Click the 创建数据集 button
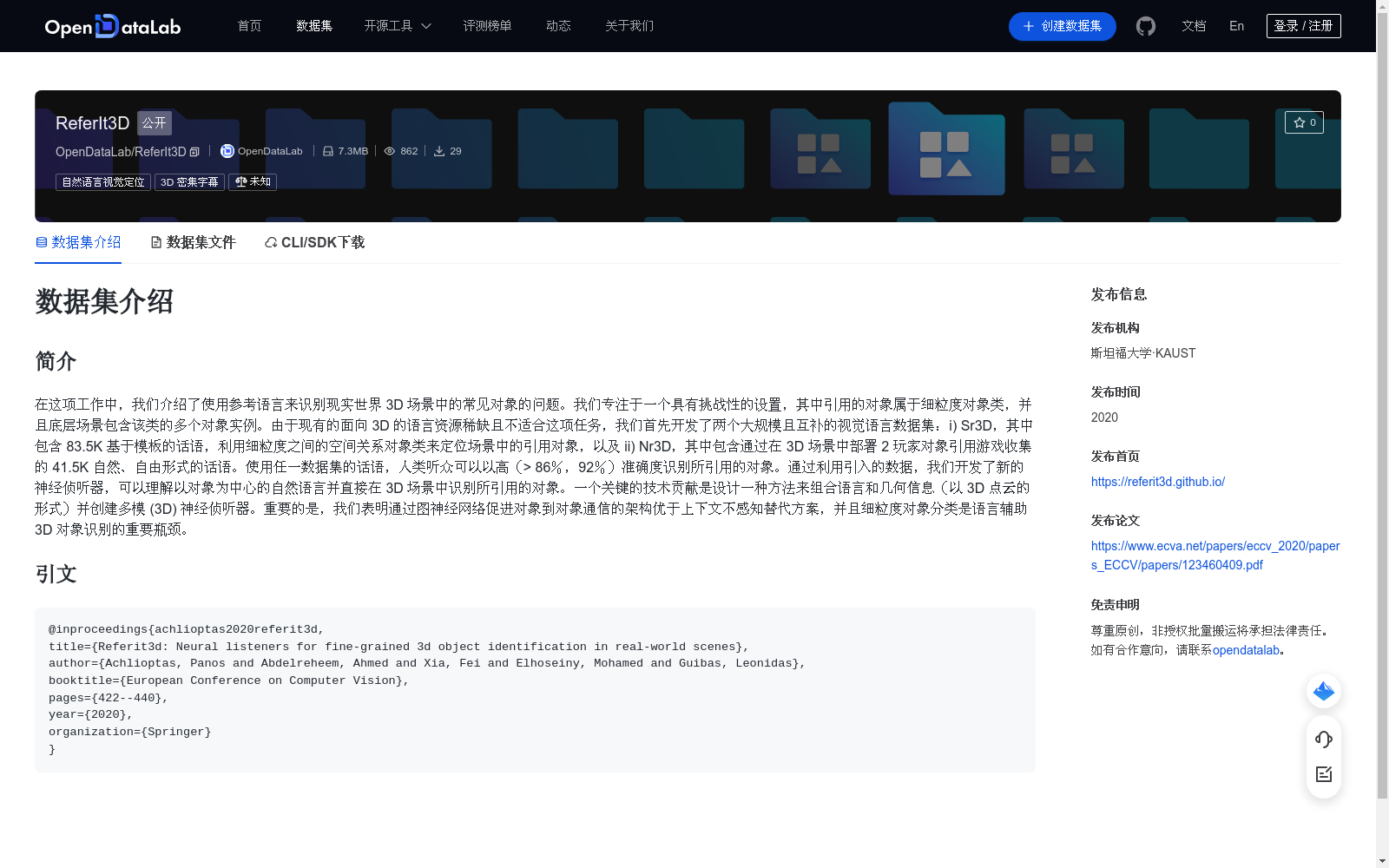 [1062, 26]
